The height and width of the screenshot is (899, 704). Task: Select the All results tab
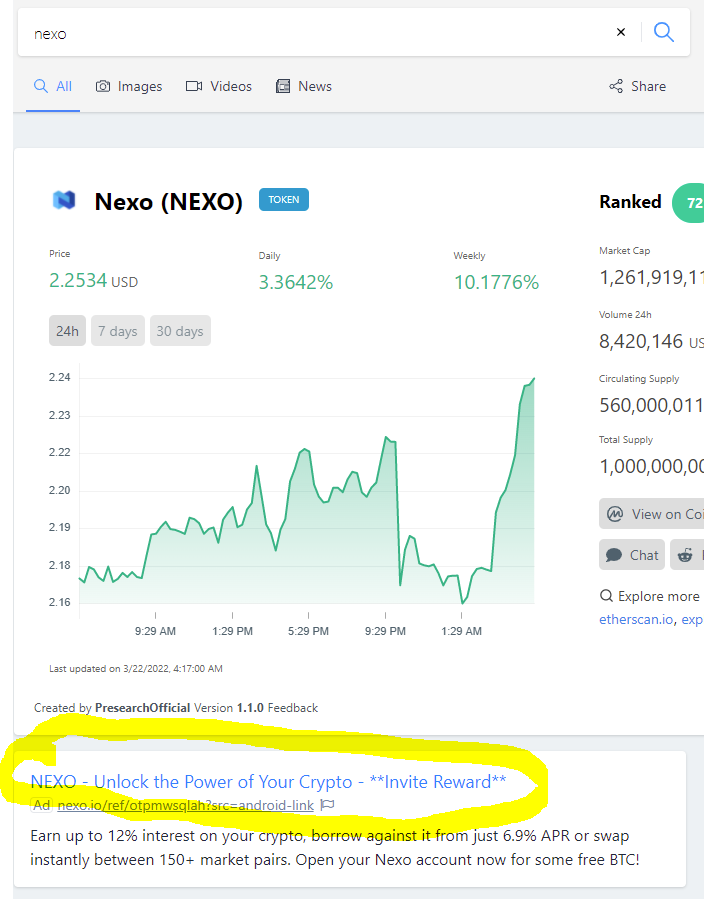click(x=53, y=87)
